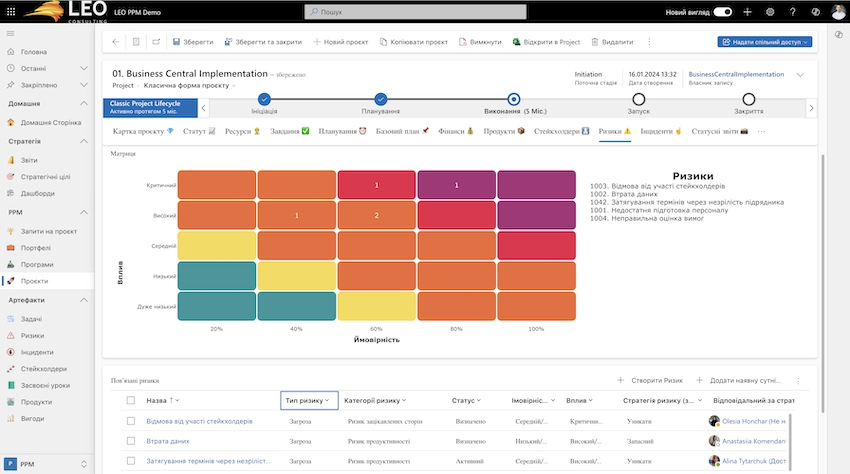The width and height of the screenshot is (850, 474).
Task: Click Надати спільний доступ button
Action: [765, 42]
